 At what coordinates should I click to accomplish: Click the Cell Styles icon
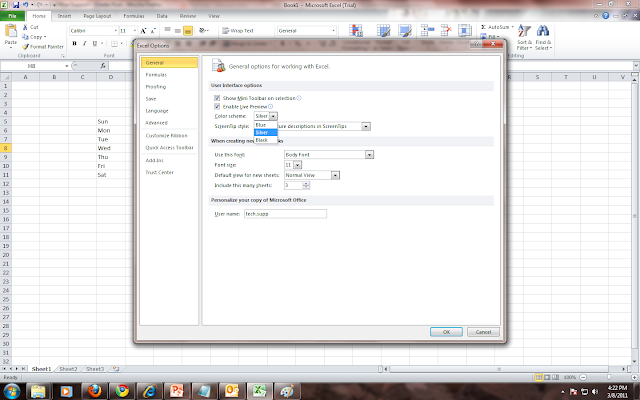pos(404,31)
